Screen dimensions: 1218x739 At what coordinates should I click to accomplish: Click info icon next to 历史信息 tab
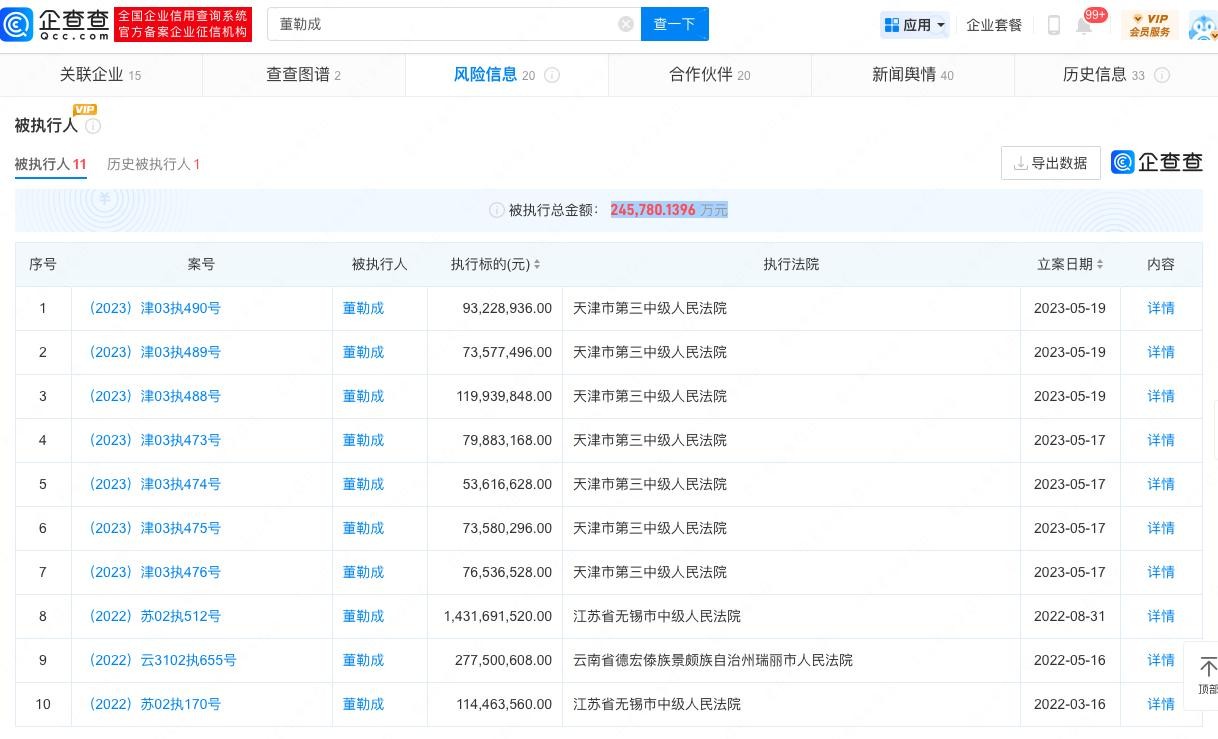click(x=1162, y=75)
